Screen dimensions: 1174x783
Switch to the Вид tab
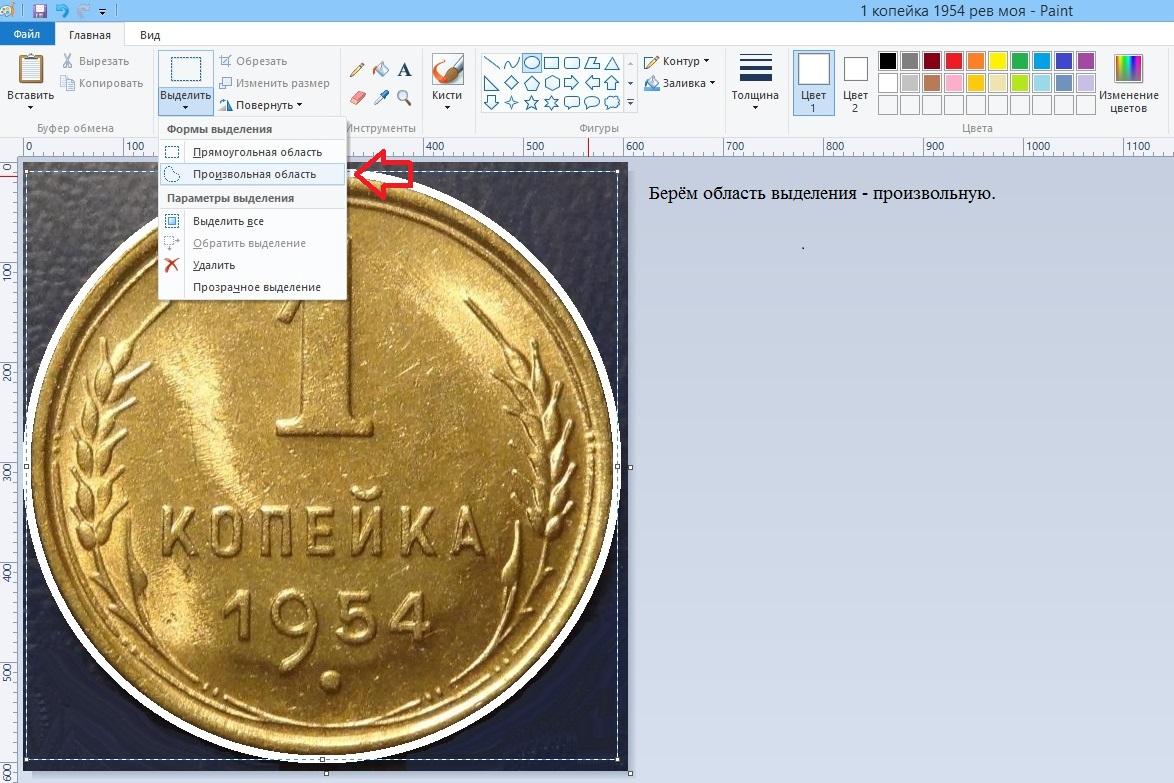click(x=150, y=34)
